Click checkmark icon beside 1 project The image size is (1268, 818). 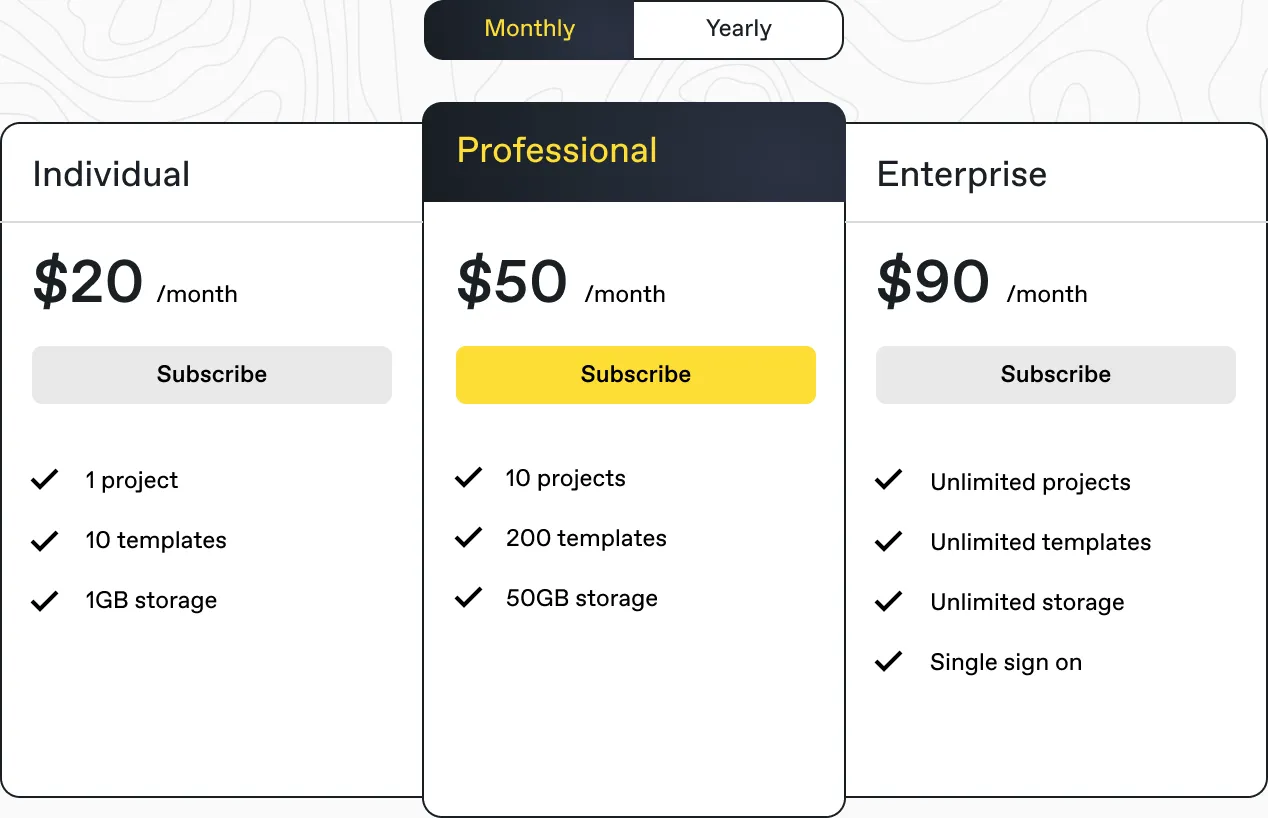(x=45, y=481)
